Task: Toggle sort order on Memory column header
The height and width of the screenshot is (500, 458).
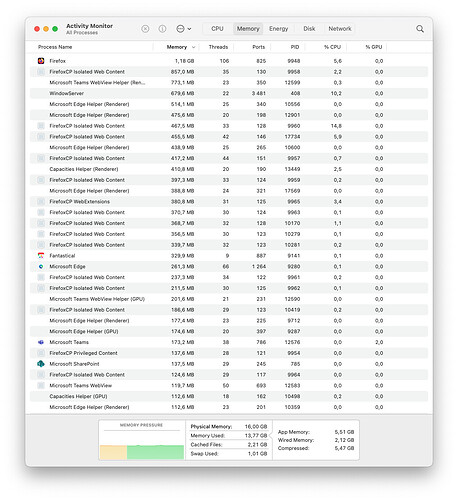Action: pos(177,47)
